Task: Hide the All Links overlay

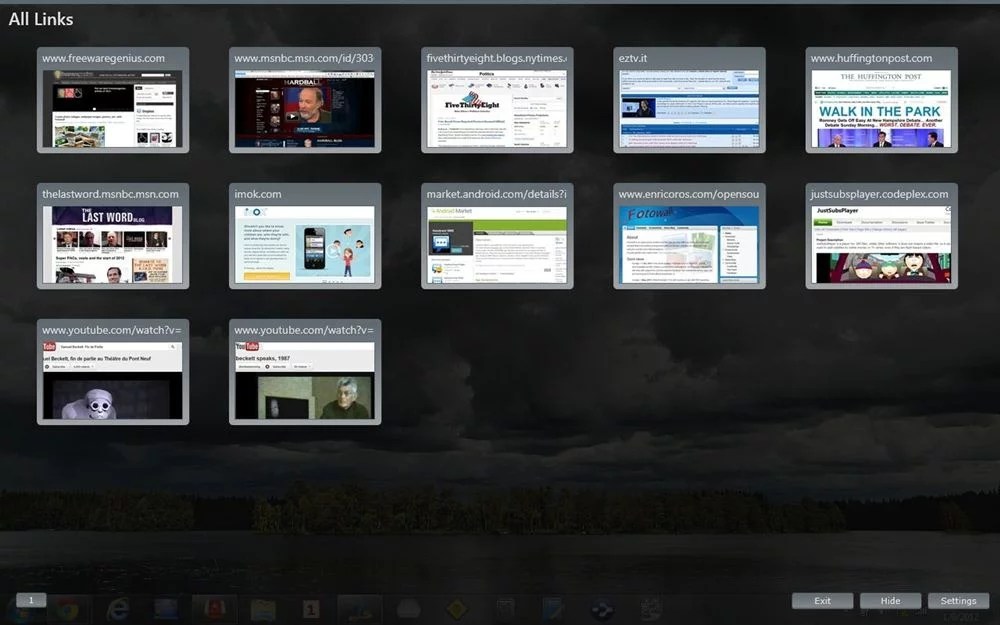Action: click(890, 600)
